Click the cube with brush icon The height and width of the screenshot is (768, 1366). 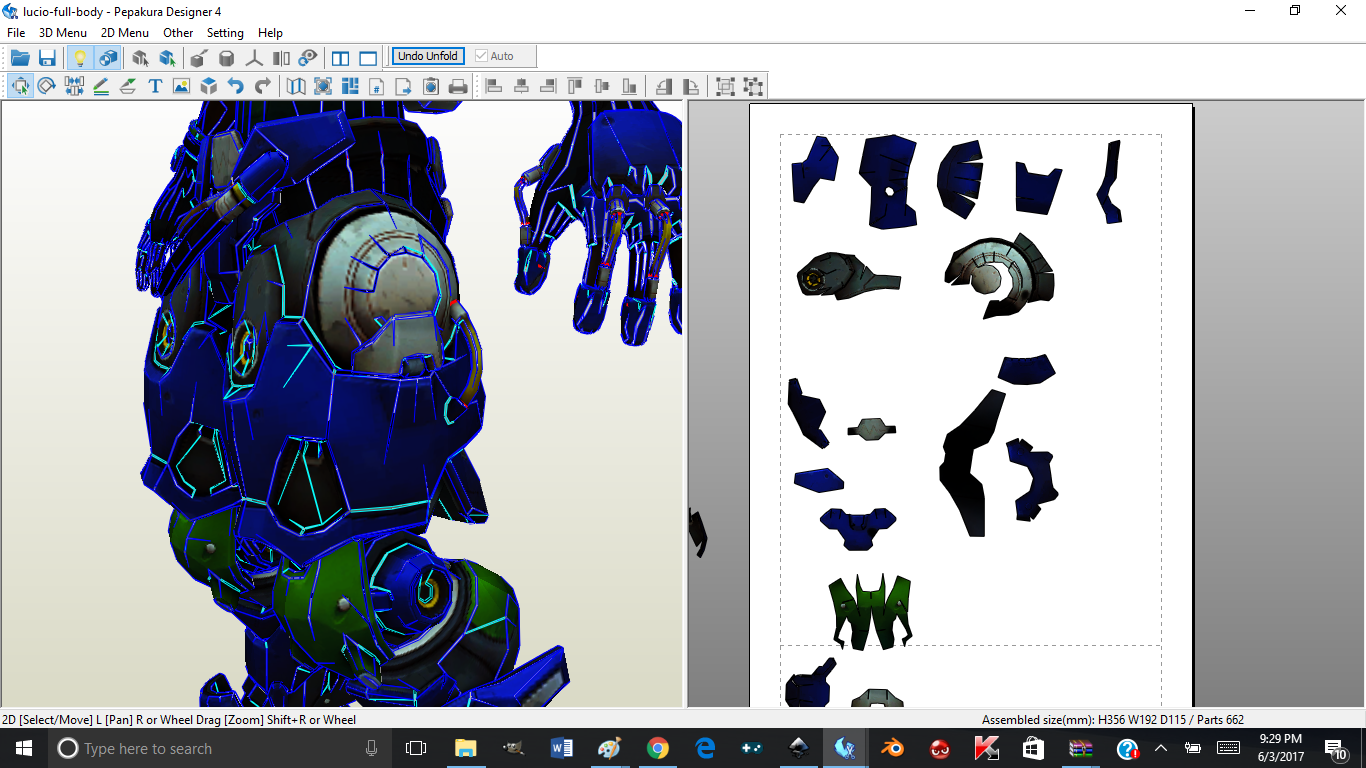(x=199, y=57)
